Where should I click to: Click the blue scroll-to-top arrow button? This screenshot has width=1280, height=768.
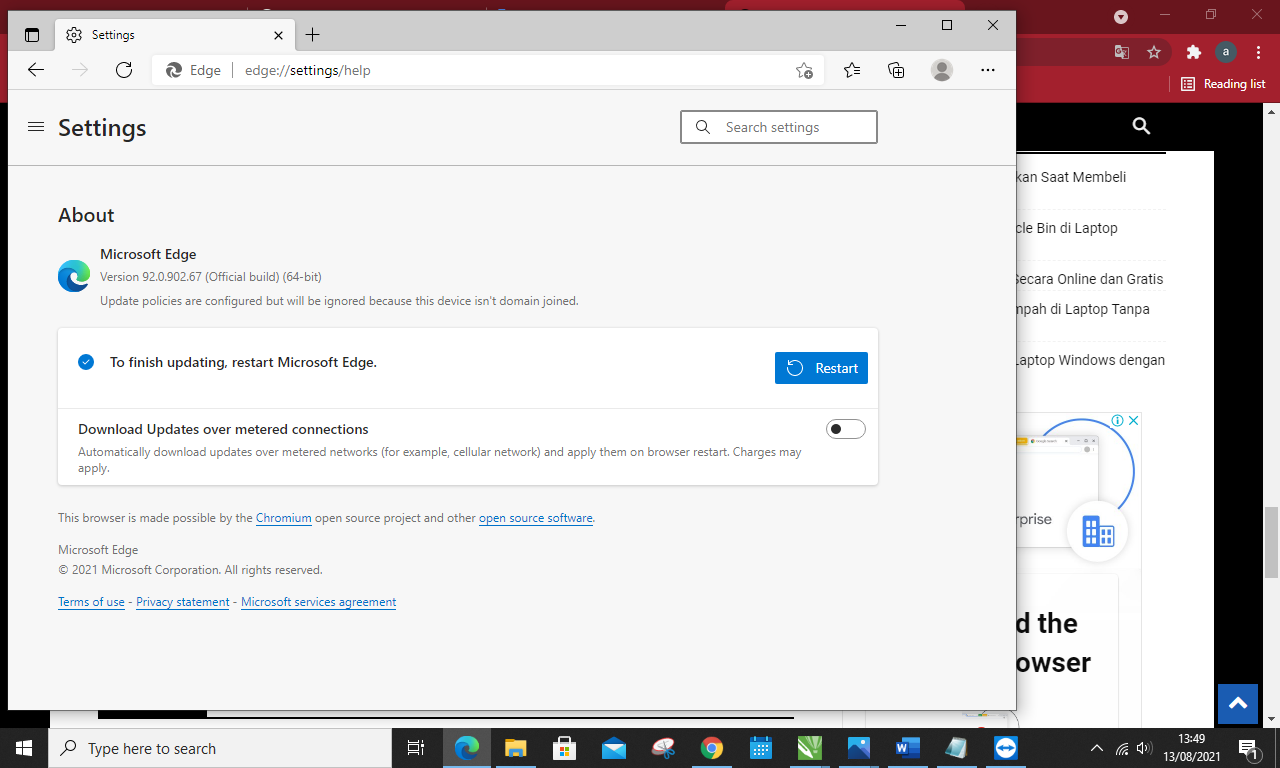(1238, 704)
